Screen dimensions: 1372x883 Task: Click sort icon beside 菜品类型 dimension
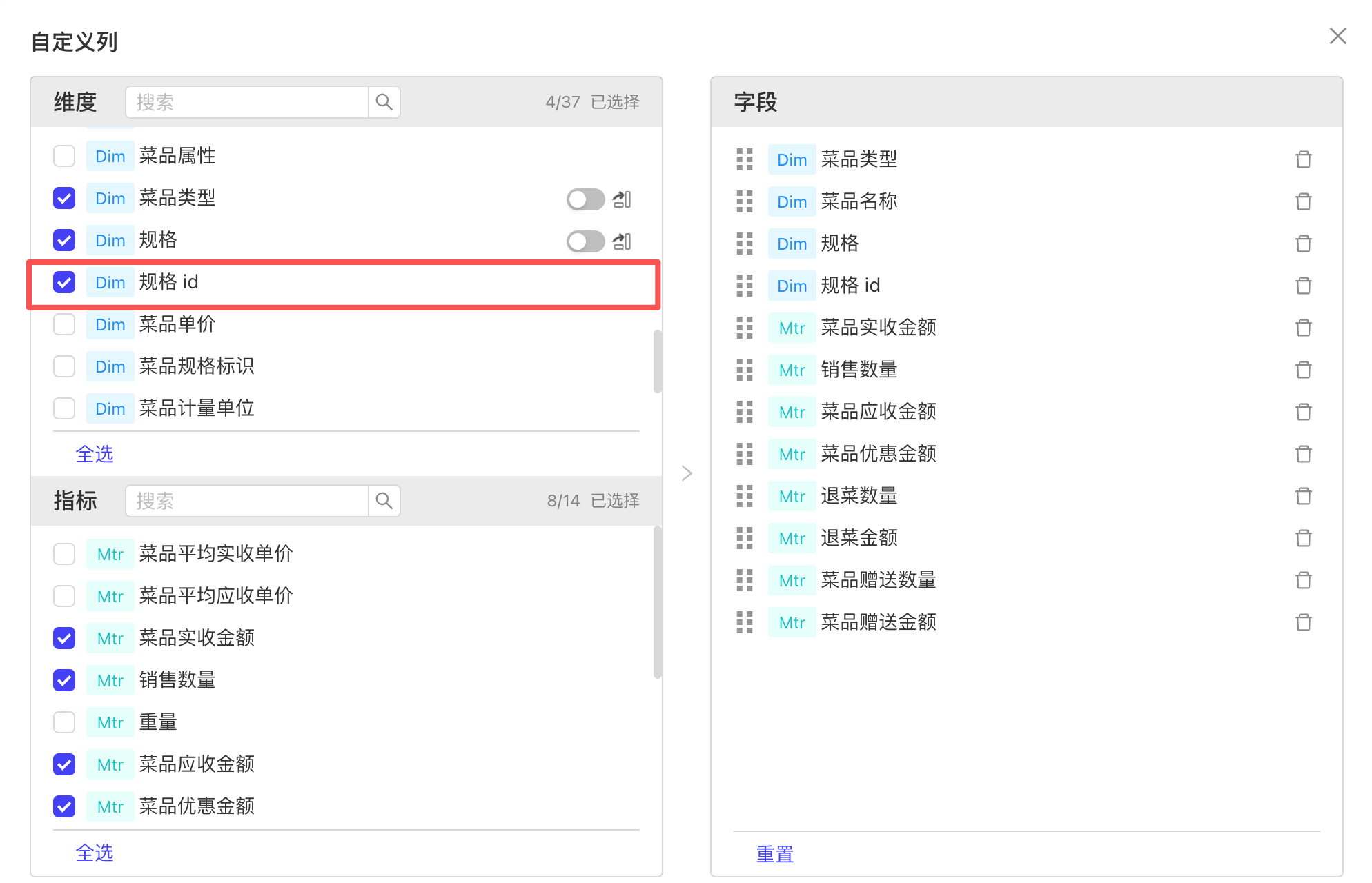(622, 199)
